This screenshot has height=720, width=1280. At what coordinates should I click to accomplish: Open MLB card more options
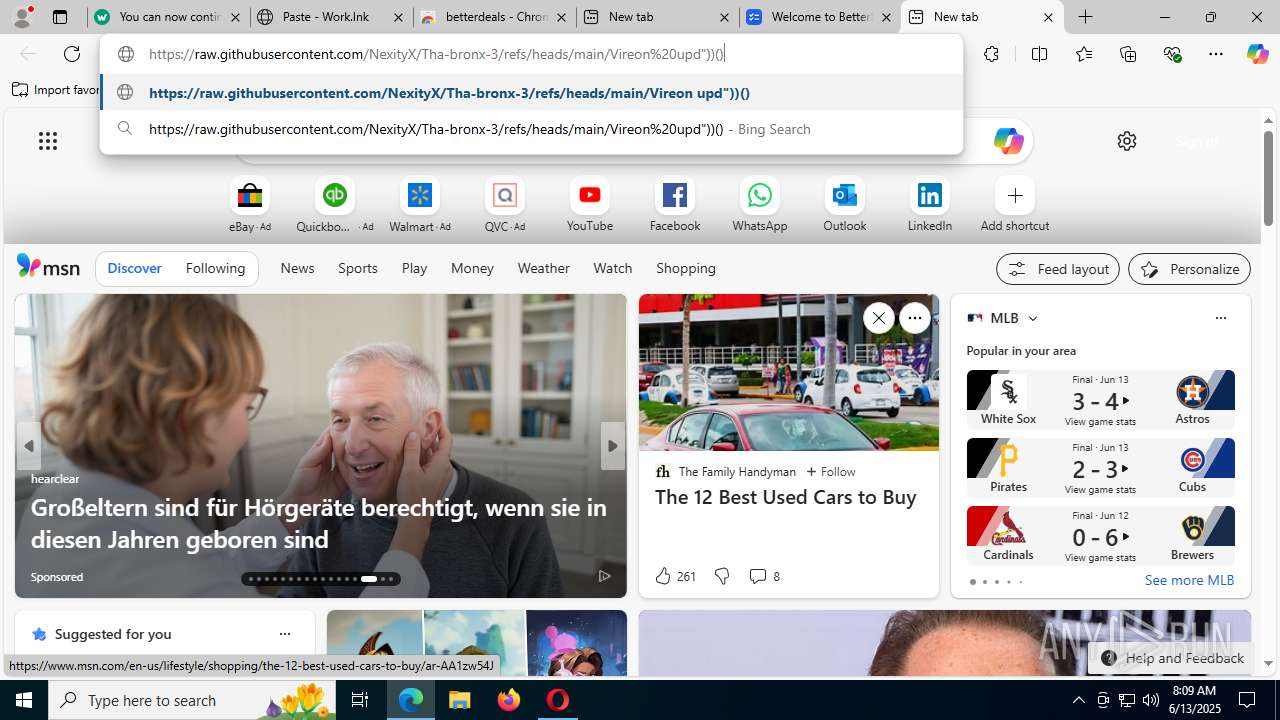tap(1220, 318)
